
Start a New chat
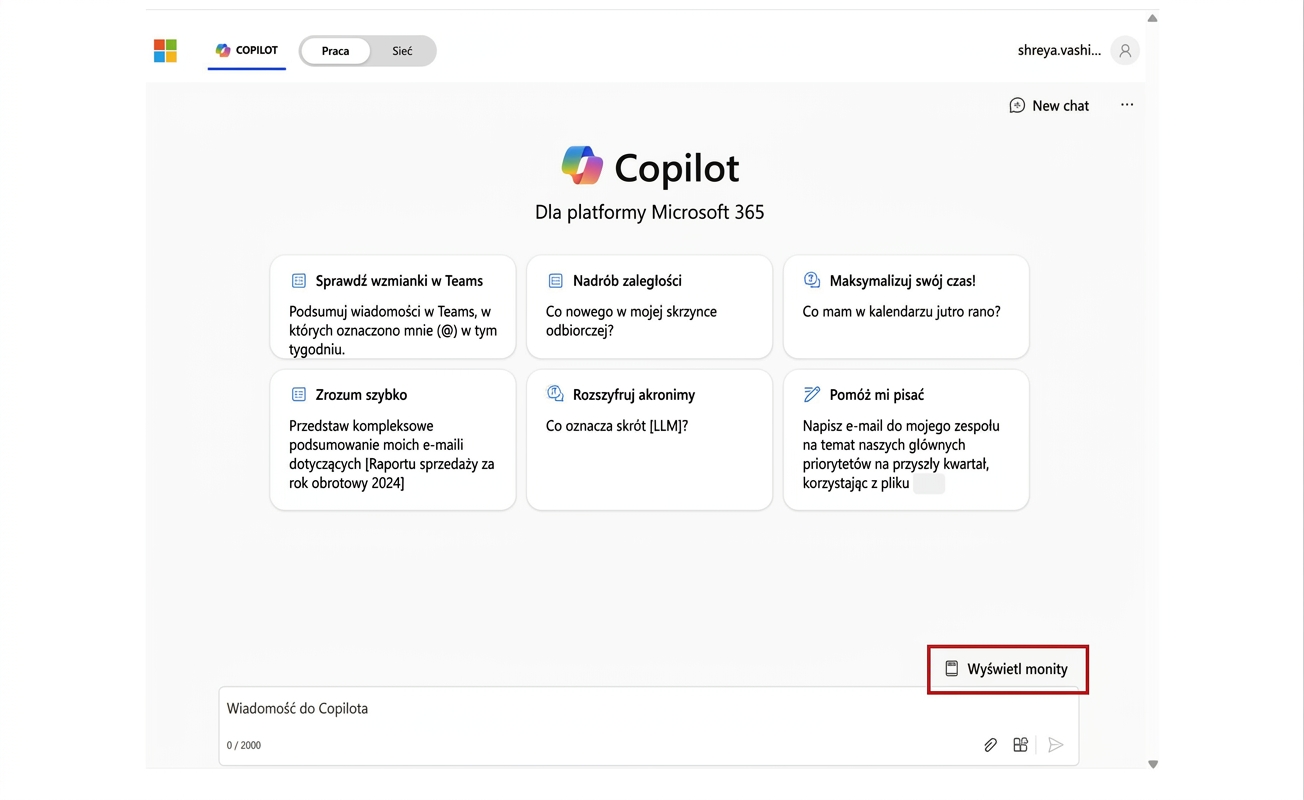pos(1049,105)
